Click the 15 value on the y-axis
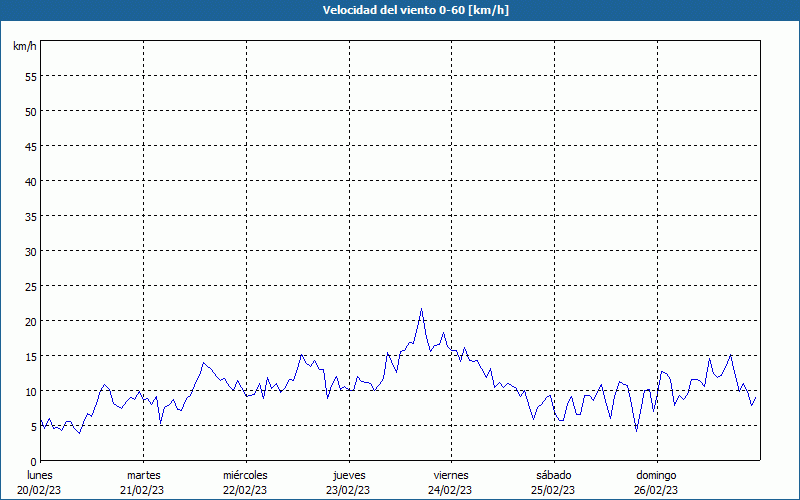Screen dimensions: 800x500 [x=31, y=357]
